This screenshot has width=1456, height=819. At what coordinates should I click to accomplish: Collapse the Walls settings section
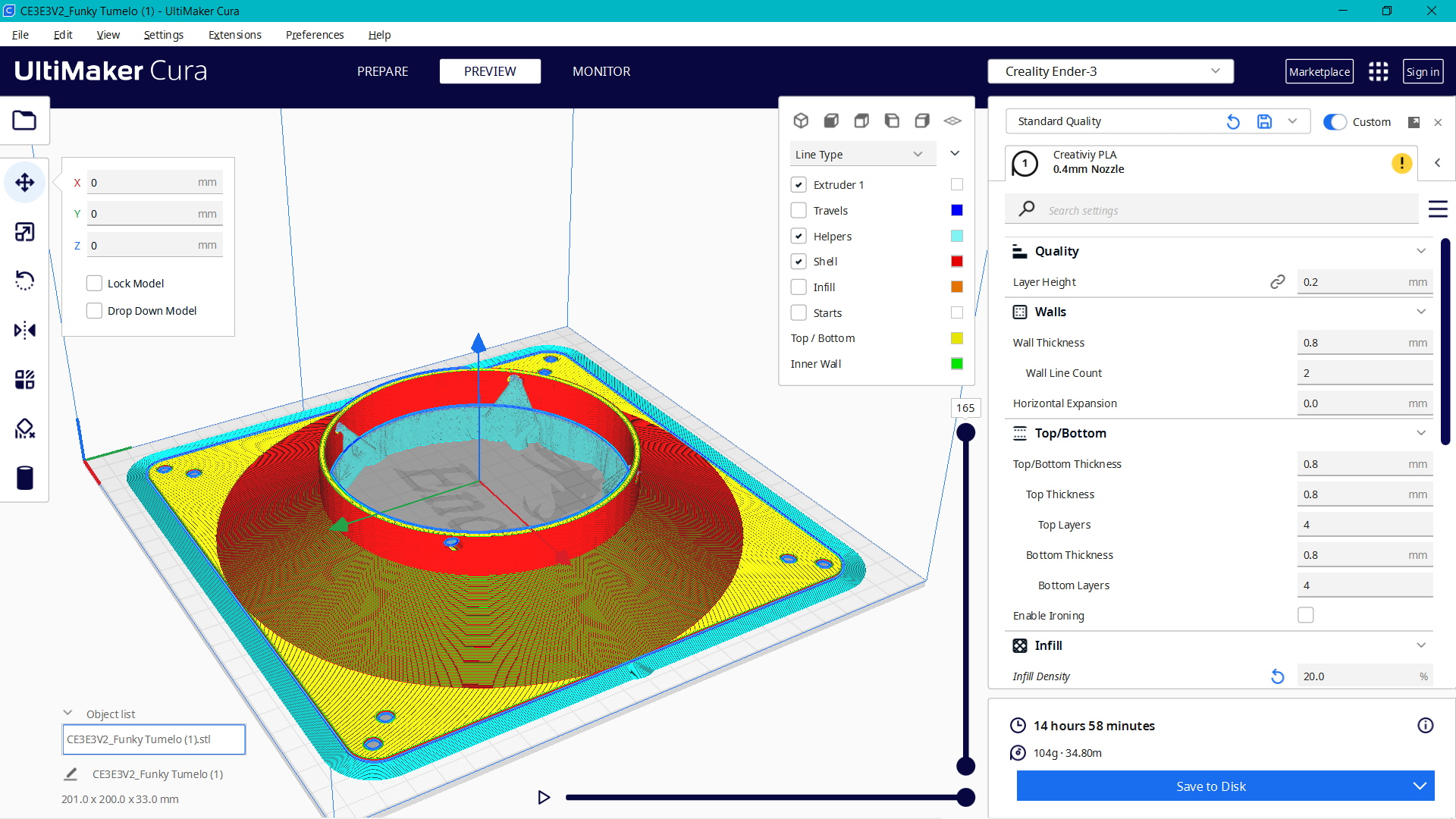pos(1421,312)
